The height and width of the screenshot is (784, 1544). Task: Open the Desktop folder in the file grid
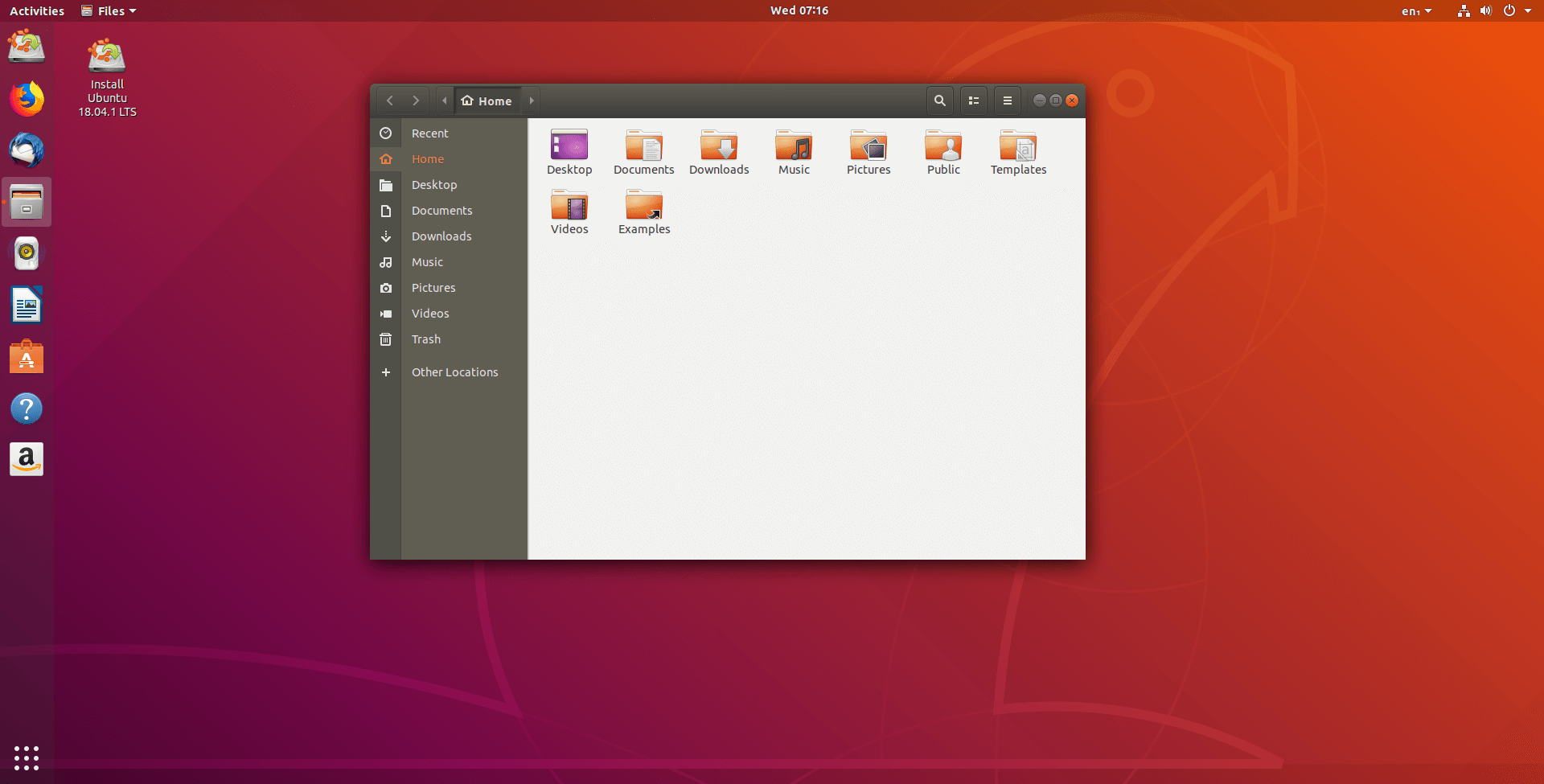pos(569,152)
